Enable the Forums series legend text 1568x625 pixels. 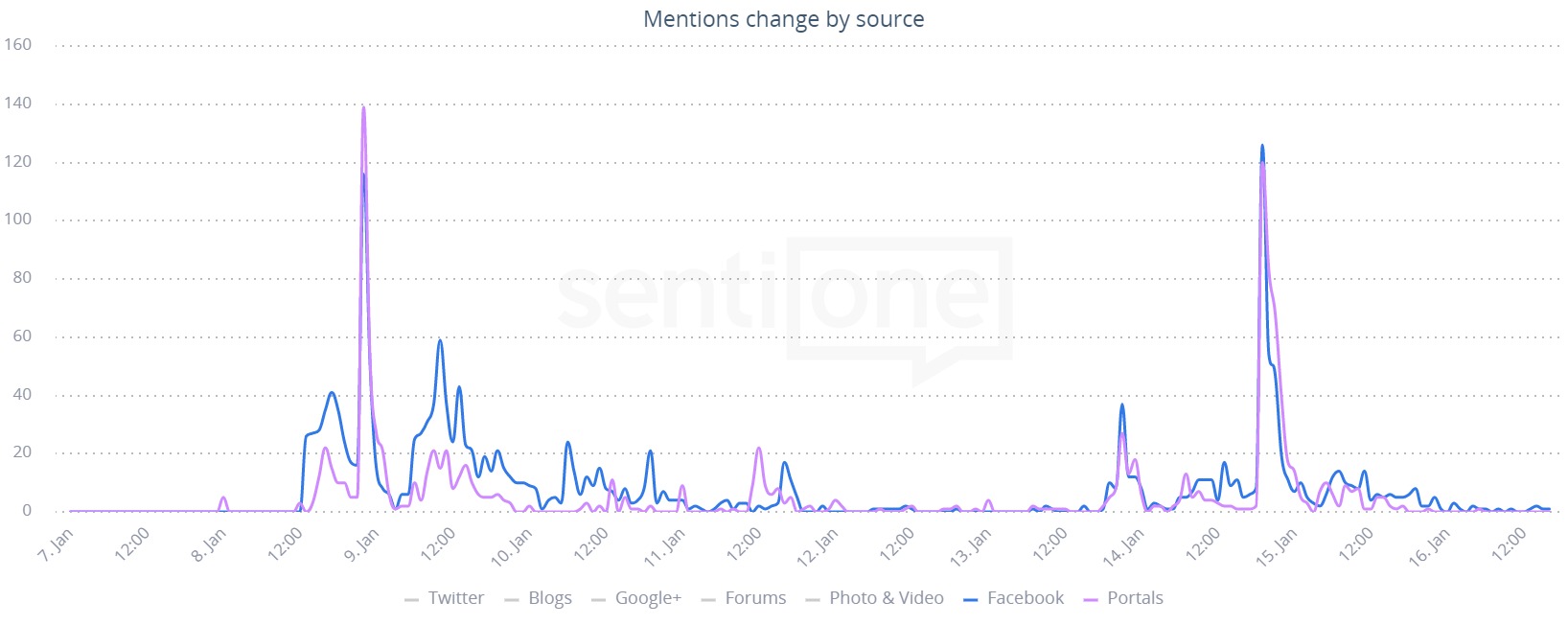pyautogui.click(x=755, y=598)
